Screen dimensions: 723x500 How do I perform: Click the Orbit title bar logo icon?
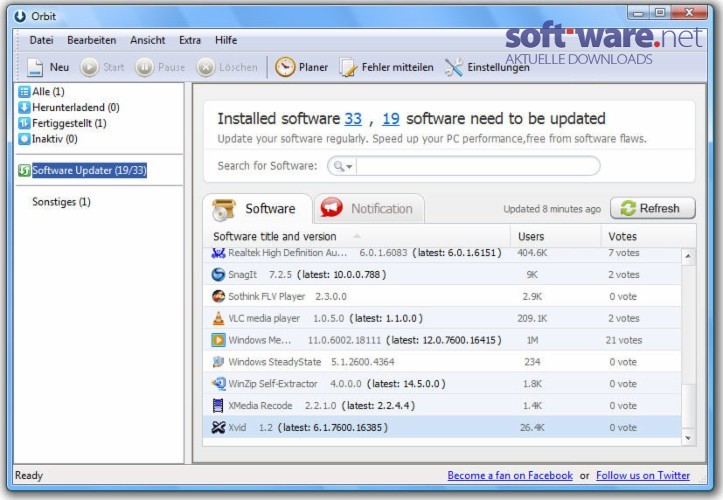tap(20, 16)
